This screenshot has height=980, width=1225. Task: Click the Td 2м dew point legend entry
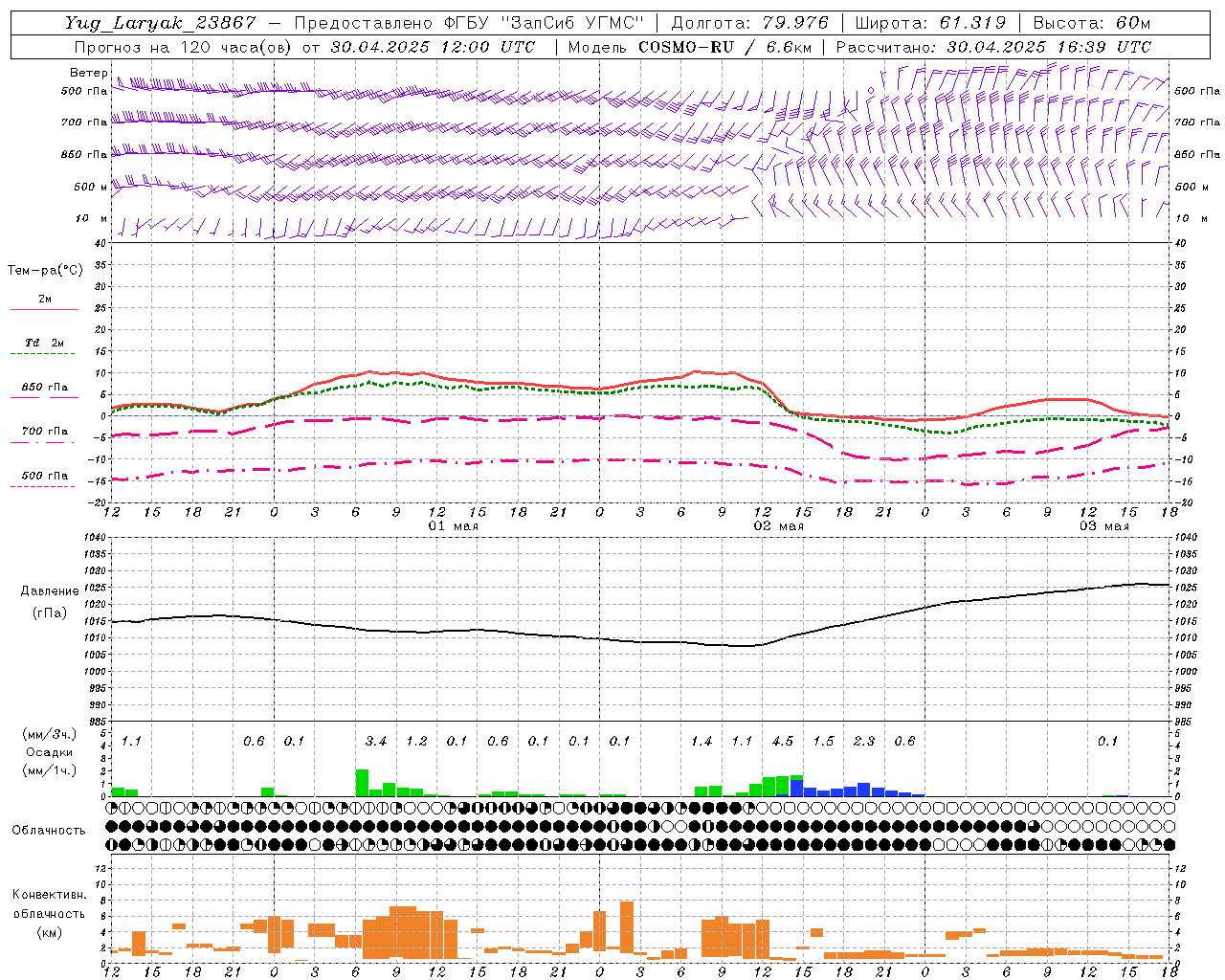click(45, 343)
